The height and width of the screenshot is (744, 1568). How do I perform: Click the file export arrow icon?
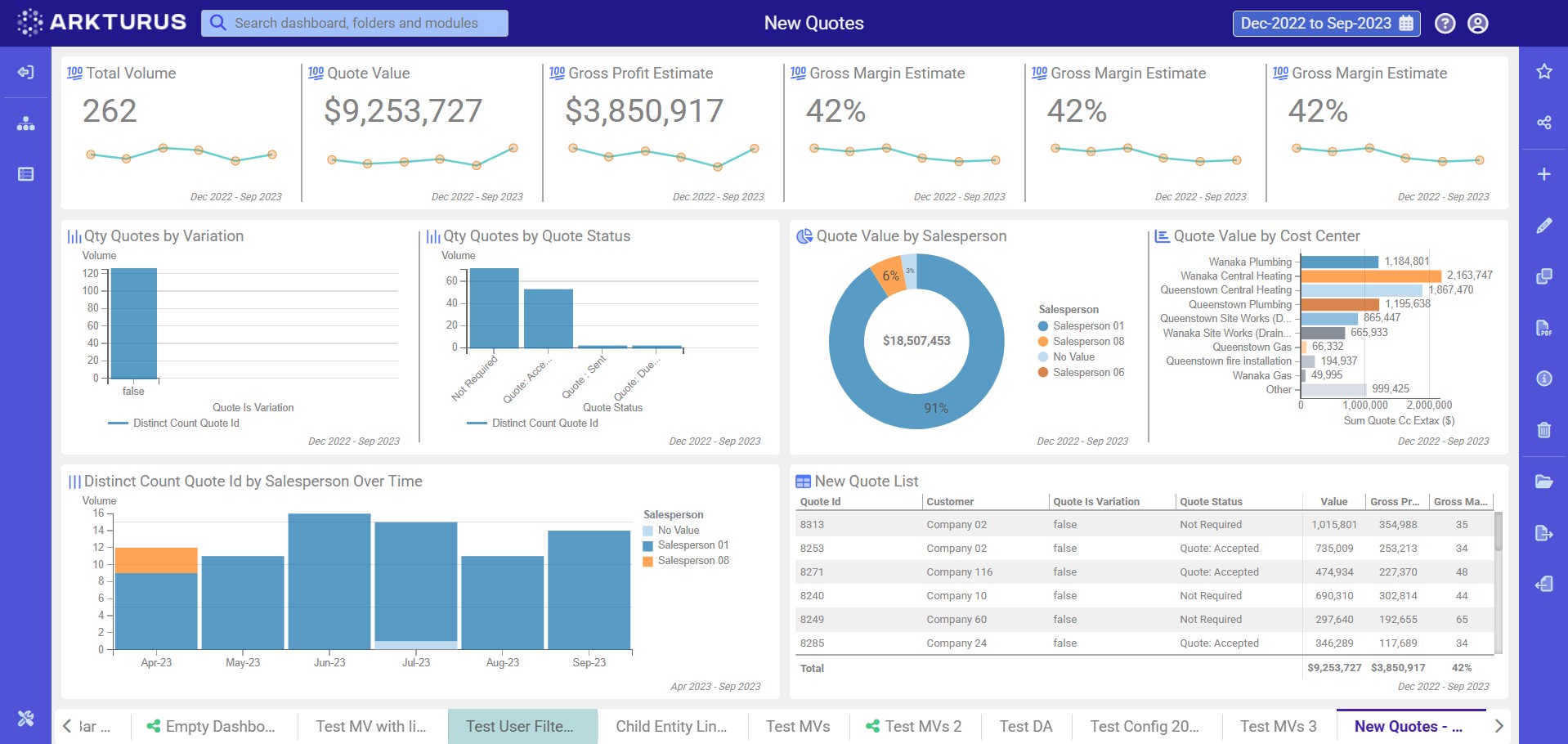point(1543,533)
